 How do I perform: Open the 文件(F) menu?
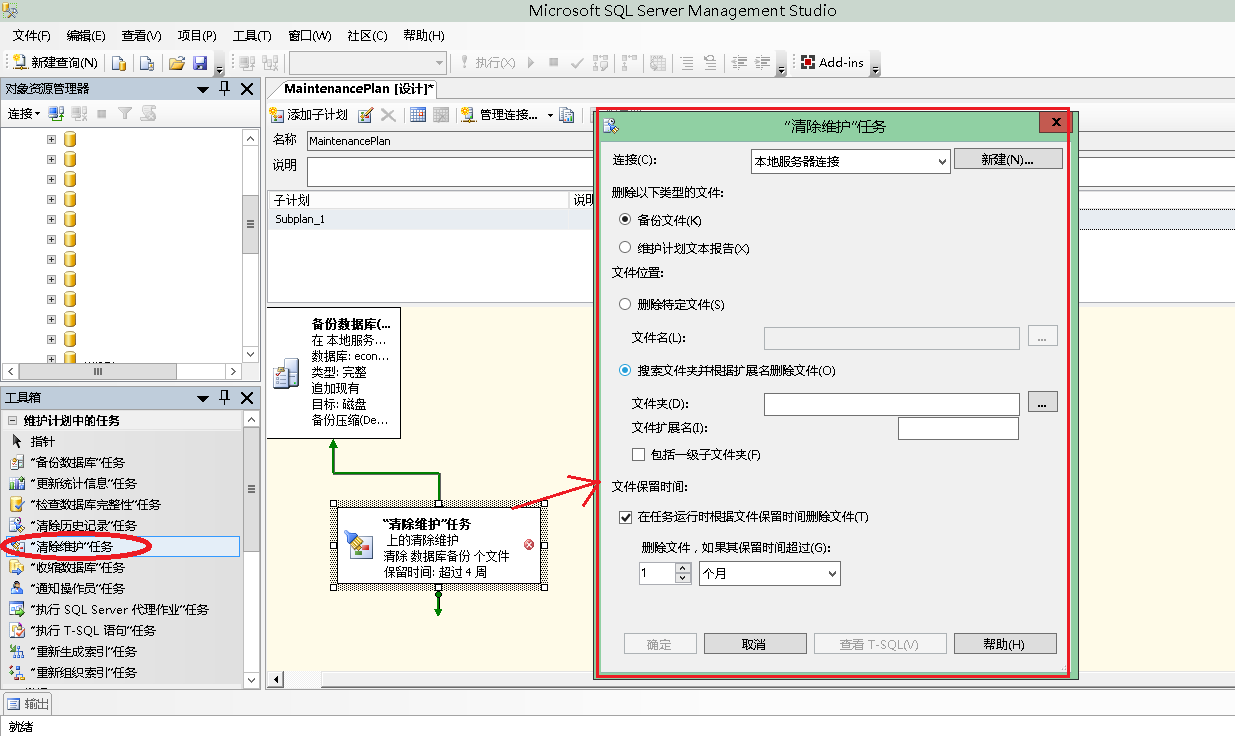[32, 35]
